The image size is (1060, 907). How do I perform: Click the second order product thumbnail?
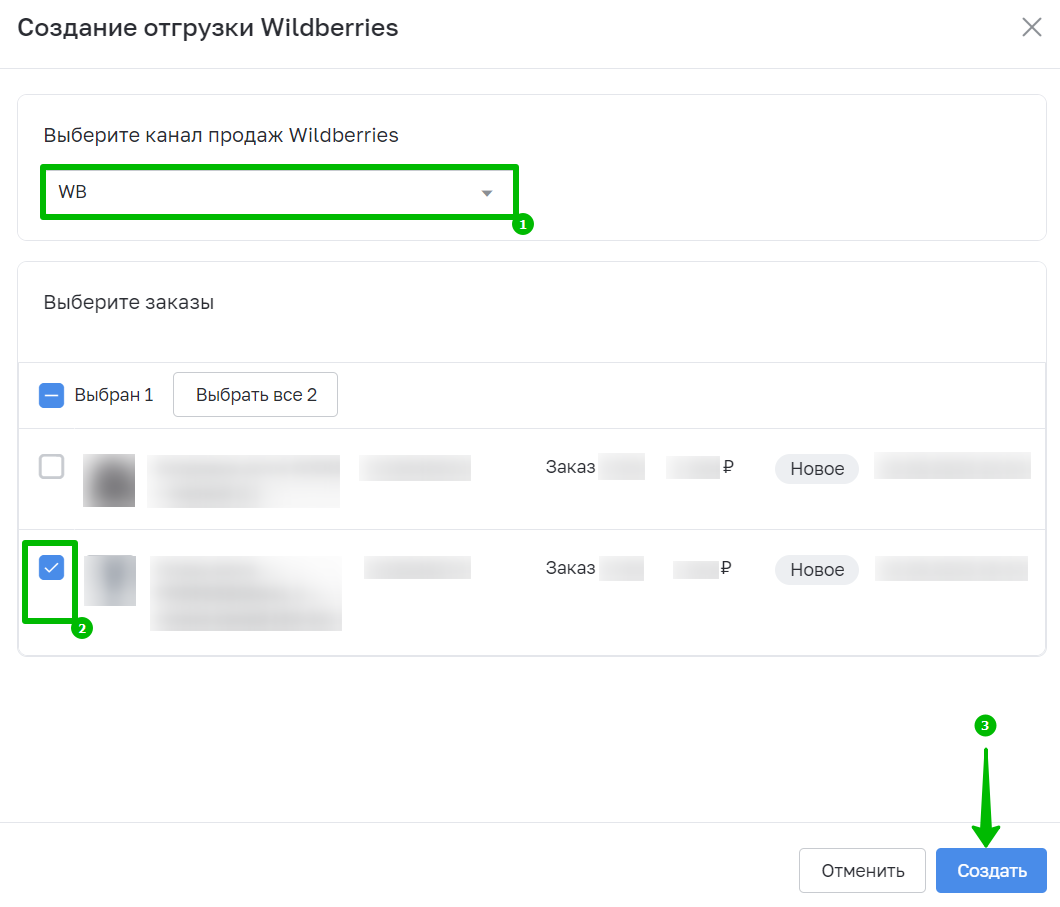click(111, 581)
